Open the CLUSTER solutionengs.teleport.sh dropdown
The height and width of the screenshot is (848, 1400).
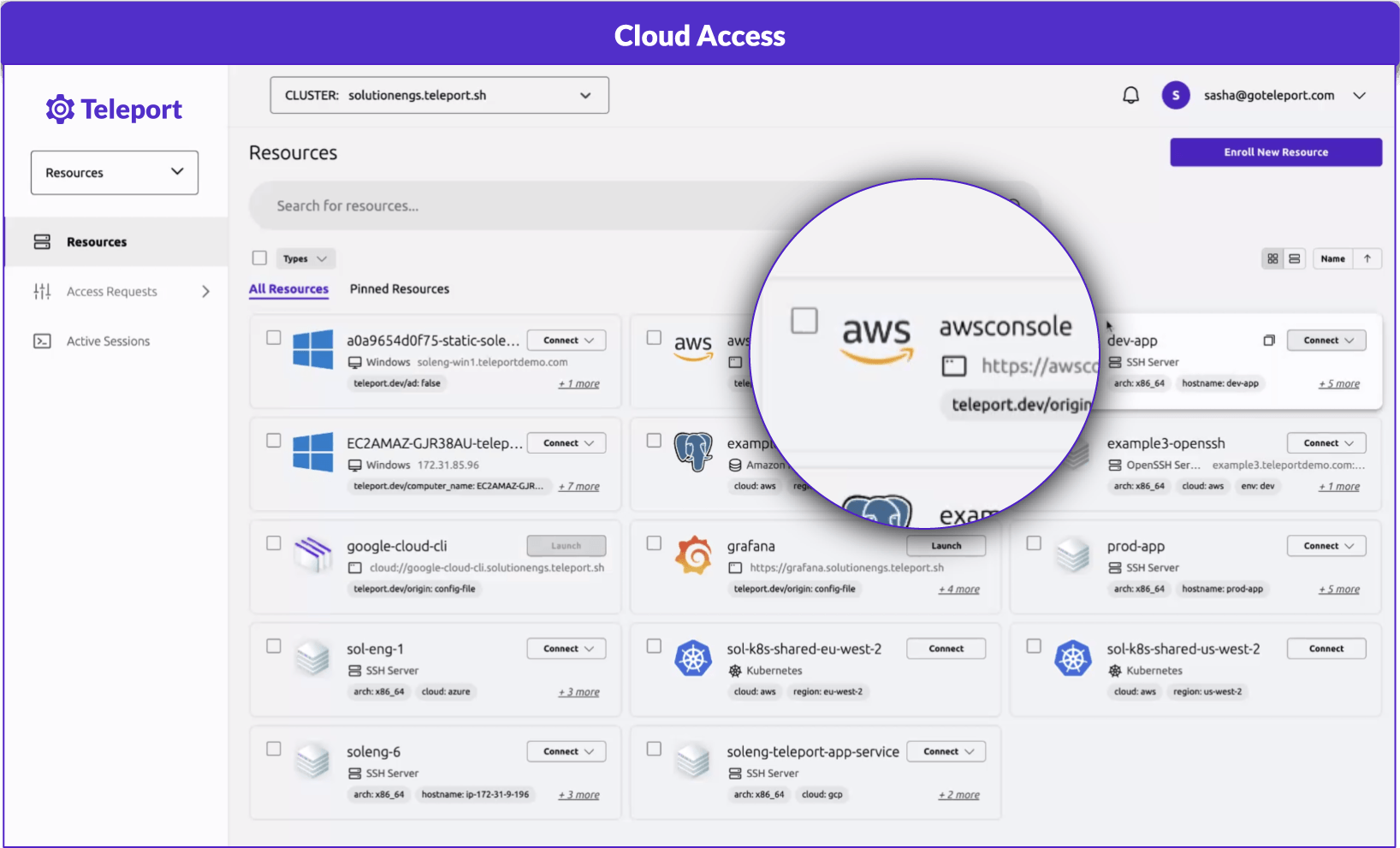click(x=440, y=95)
